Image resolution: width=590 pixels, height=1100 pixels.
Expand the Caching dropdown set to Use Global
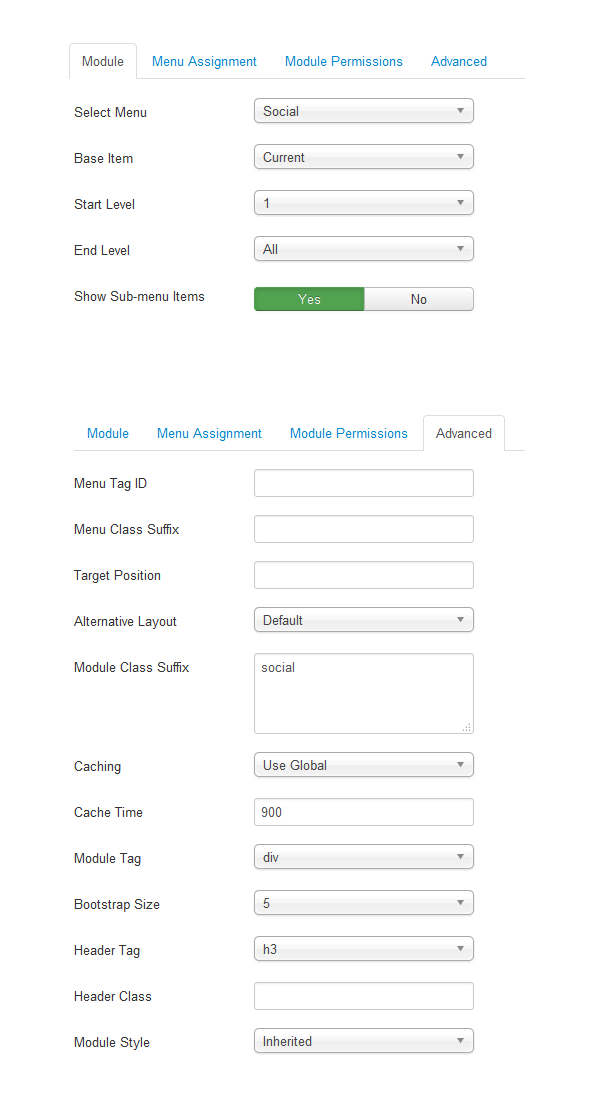tap(363, 765)
